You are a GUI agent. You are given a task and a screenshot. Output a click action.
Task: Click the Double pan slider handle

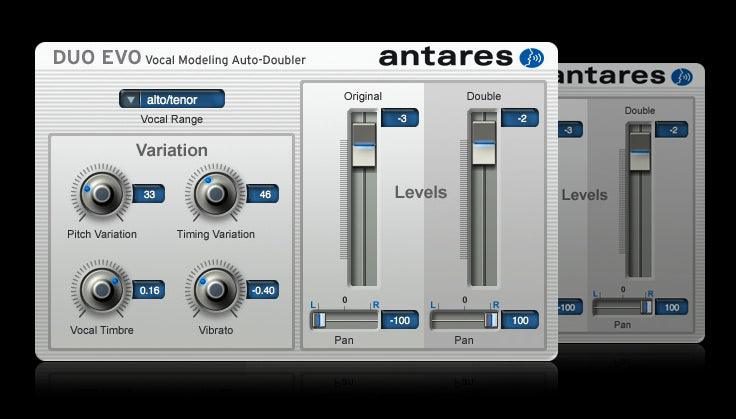click(x=491, y=320)
